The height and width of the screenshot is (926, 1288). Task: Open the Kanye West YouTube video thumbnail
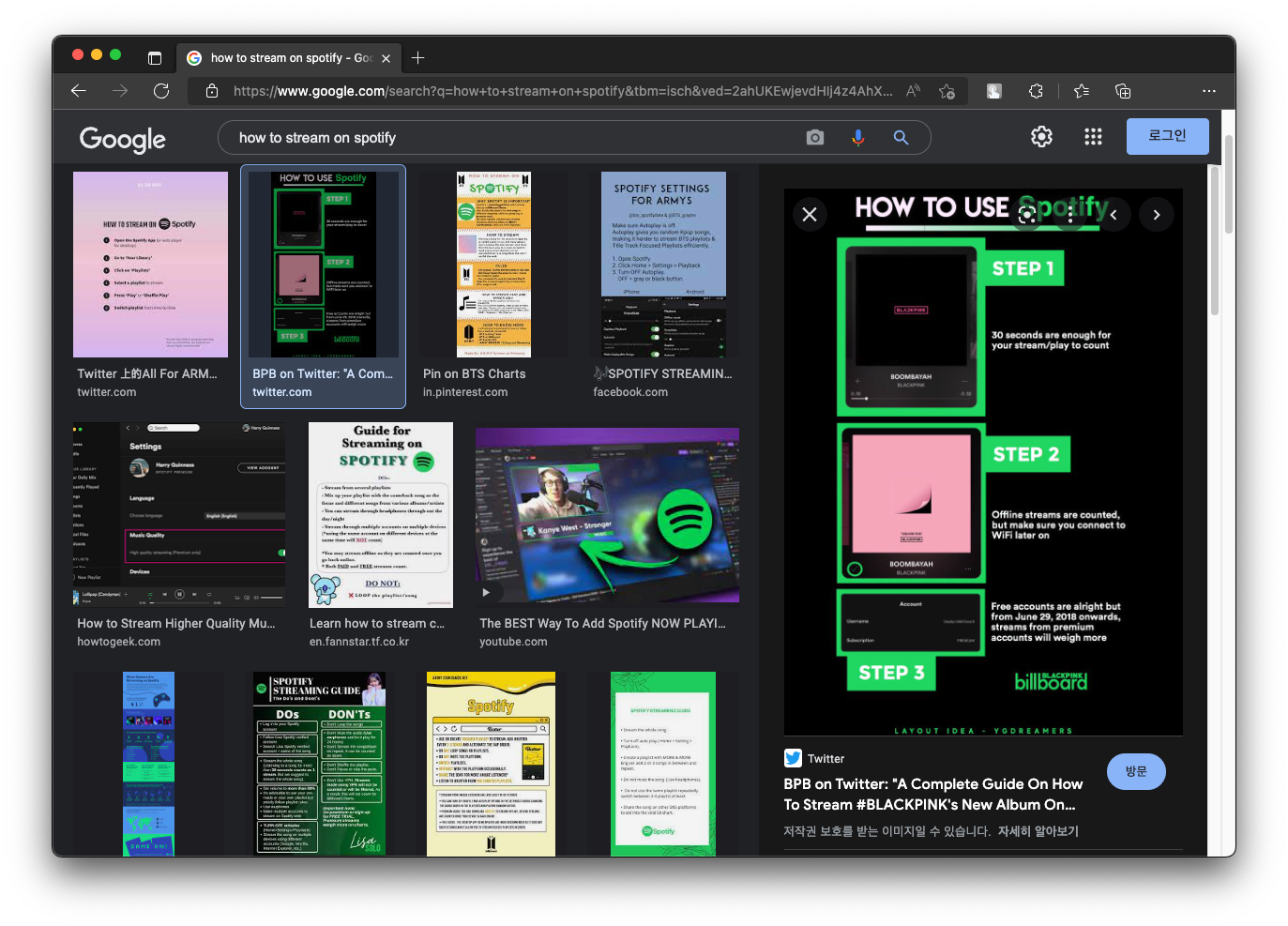(x=607, y=514)
